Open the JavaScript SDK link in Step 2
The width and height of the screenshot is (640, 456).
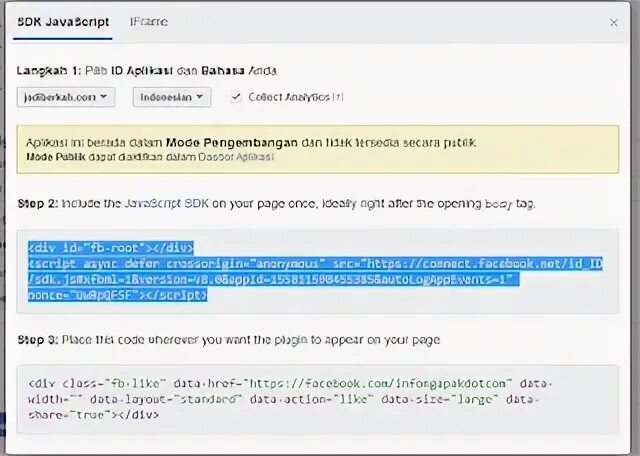tap(166, 203)
